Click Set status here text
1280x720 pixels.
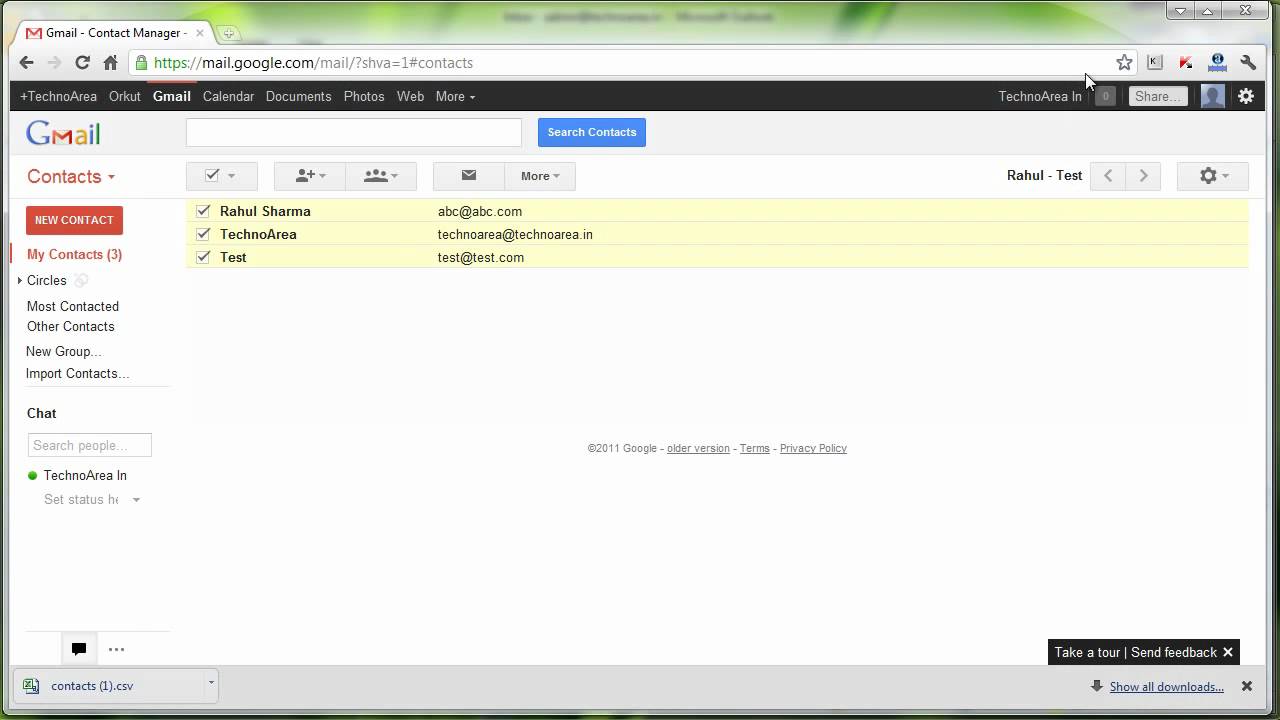81,499
